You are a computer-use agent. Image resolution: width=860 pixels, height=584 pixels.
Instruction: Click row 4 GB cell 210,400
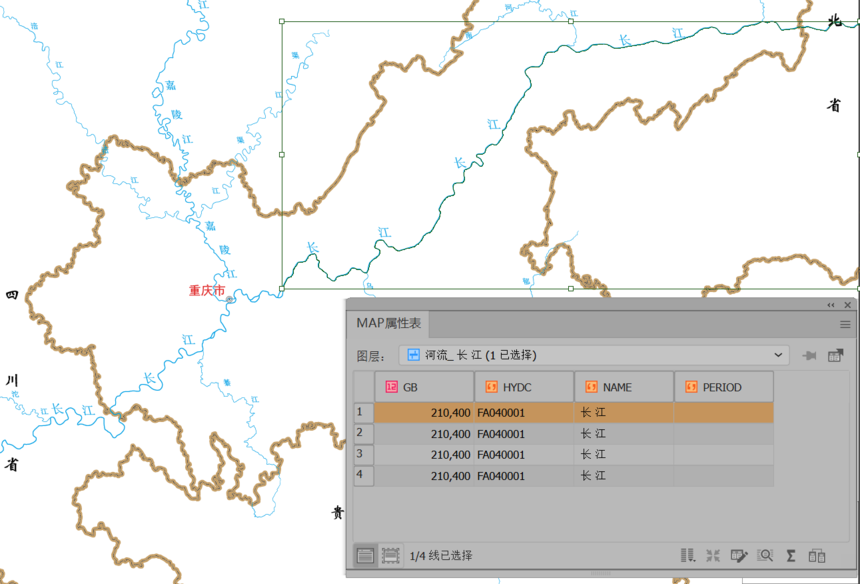424,476
